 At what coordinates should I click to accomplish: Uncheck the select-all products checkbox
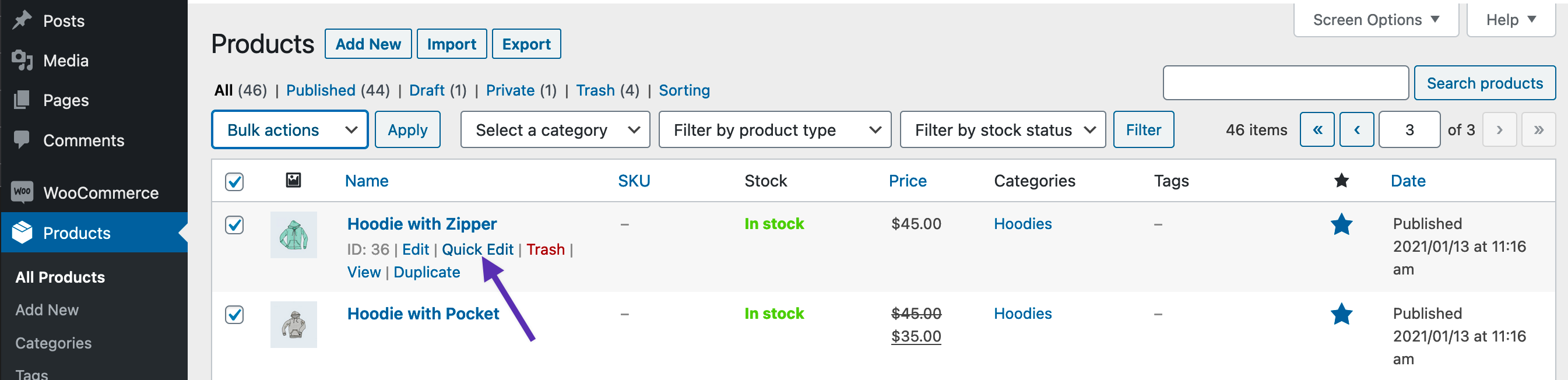click(x=234, y=181)
